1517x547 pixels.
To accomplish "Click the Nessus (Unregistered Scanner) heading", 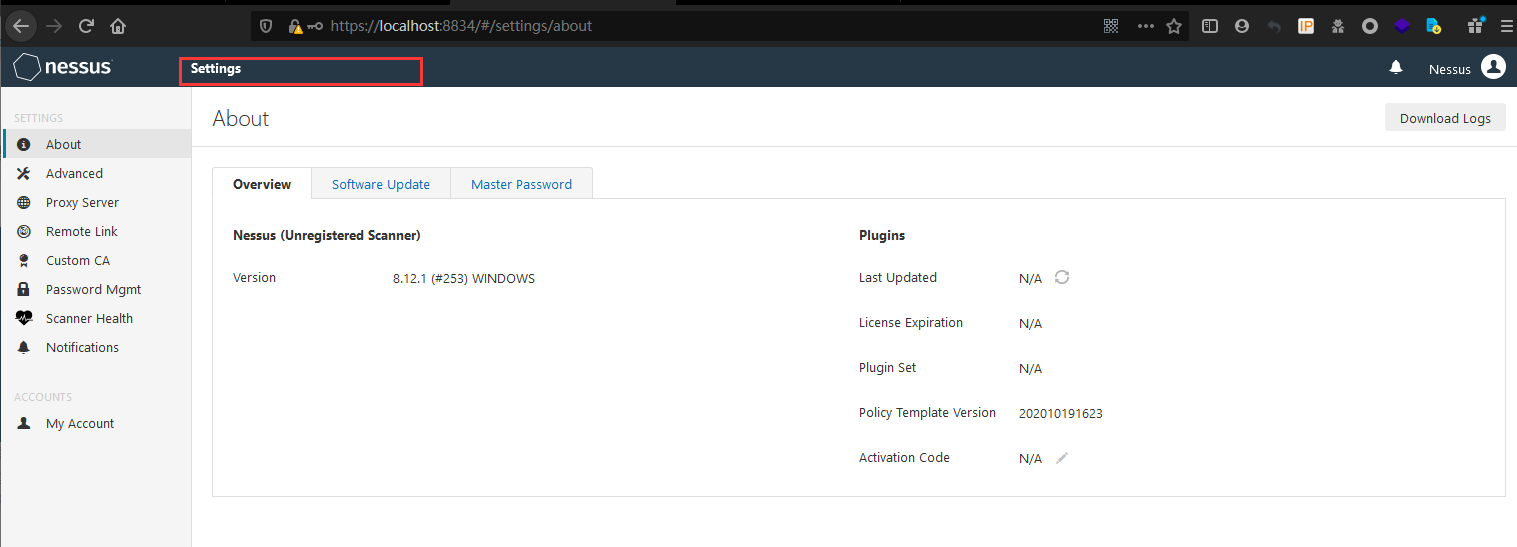I will click(x=327, y=235).
